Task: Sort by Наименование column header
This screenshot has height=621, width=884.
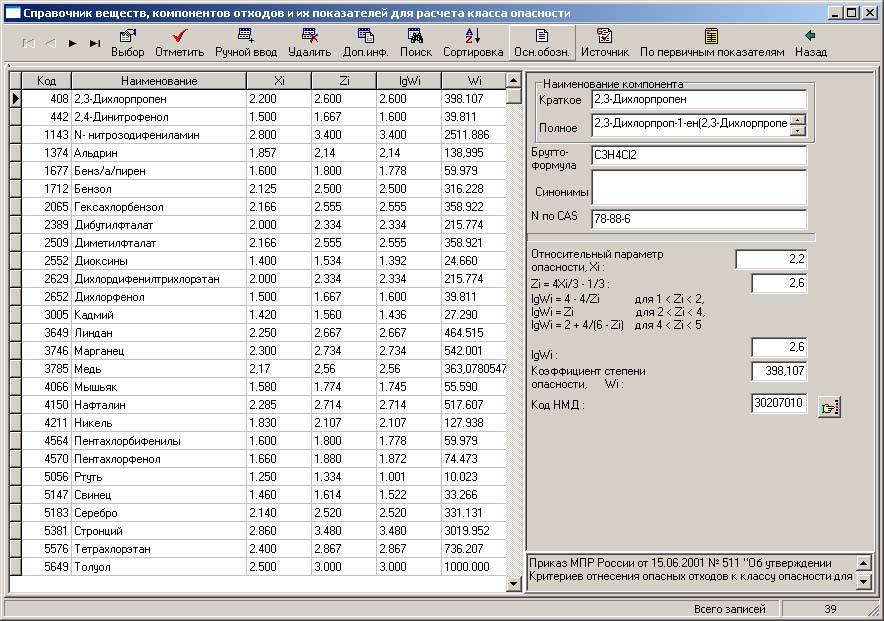Action: click(x=159, y=81)
